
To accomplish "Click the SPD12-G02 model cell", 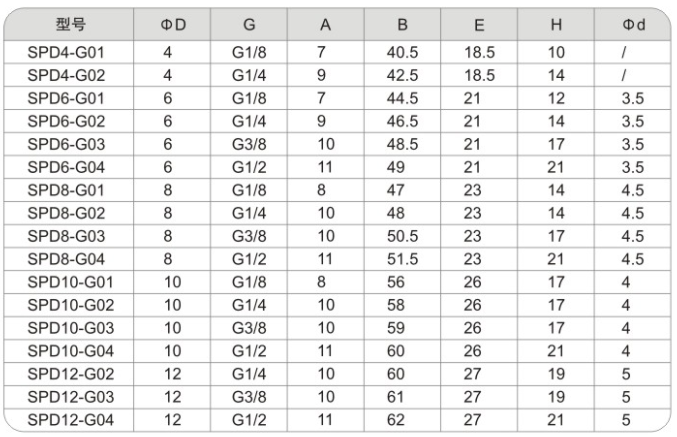I will [x=70, y=374].
